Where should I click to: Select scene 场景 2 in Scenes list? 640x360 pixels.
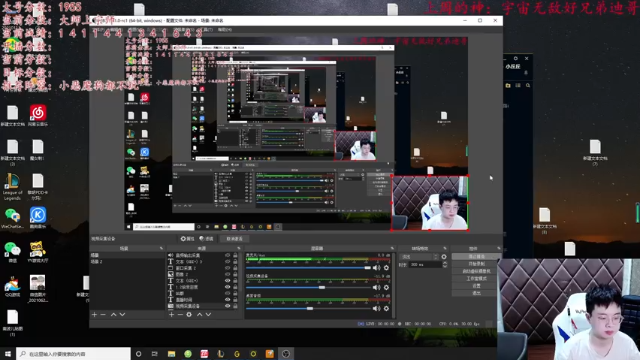click(x=127, y=262)
